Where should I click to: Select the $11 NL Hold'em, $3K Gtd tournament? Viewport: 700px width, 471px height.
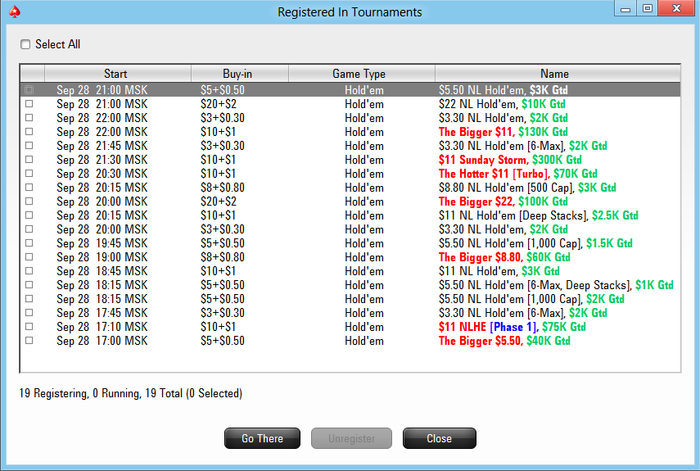pos(350,271)
